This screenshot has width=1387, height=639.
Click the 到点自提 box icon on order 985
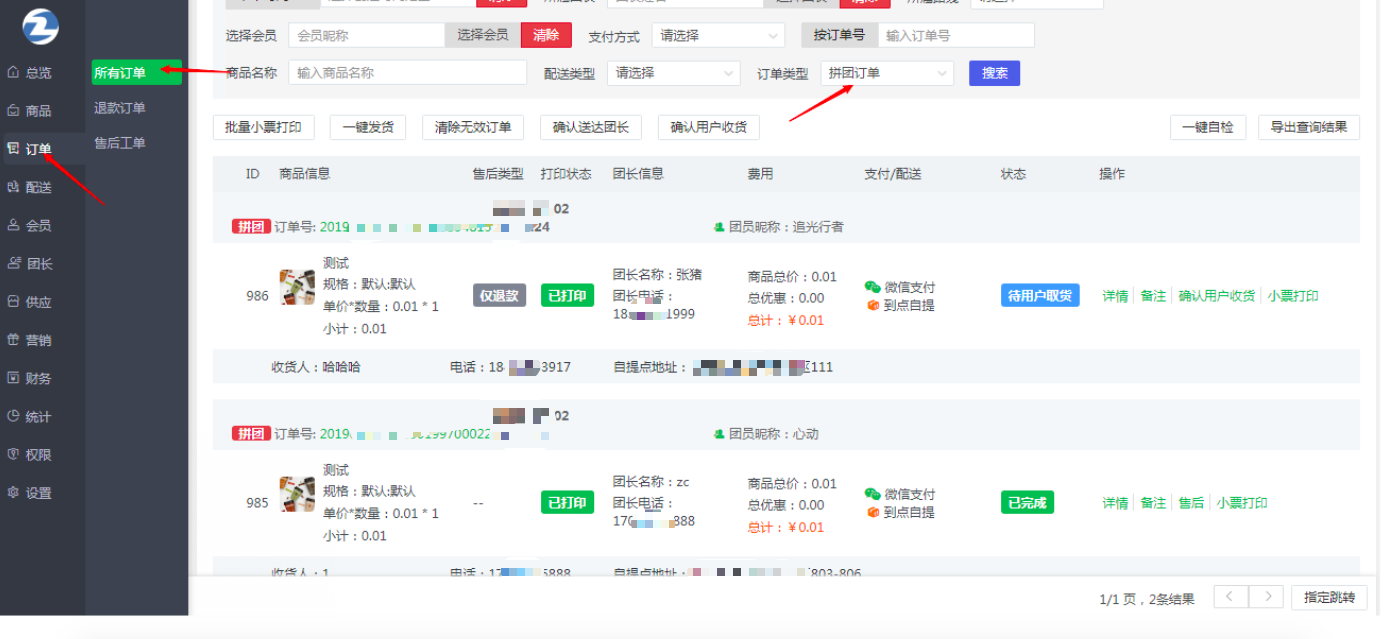[873, 512]
